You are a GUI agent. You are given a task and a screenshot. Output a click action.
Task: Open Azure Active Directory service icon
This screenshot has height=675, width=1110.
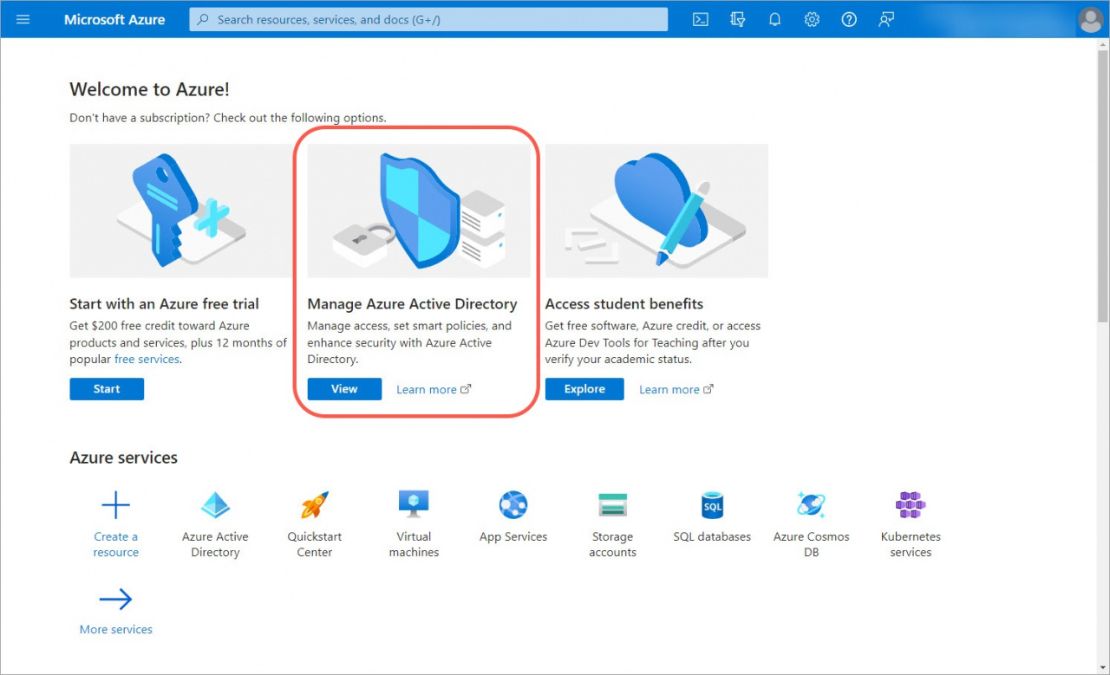coord(215,505)
